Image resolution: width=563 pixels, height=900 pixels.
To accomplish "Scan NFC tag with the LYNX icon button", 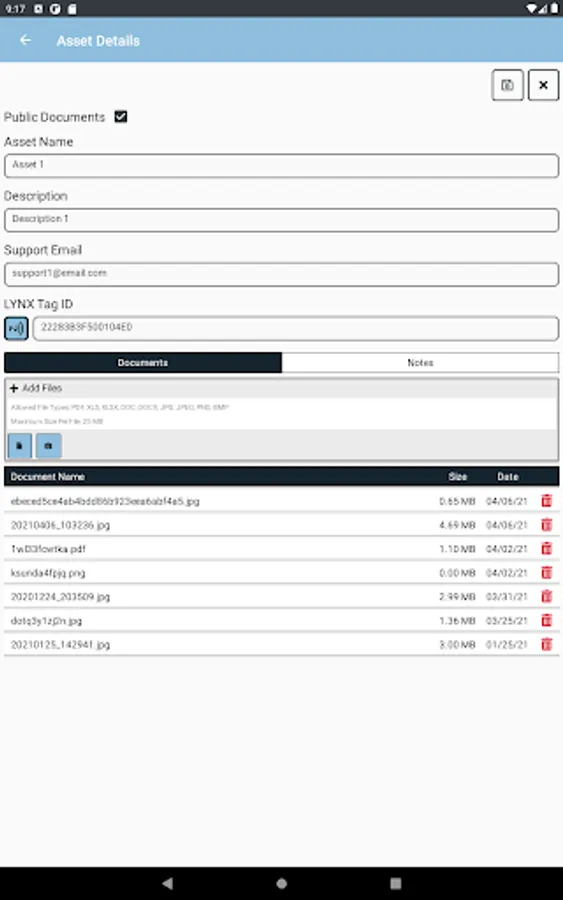I will (16, 328).
